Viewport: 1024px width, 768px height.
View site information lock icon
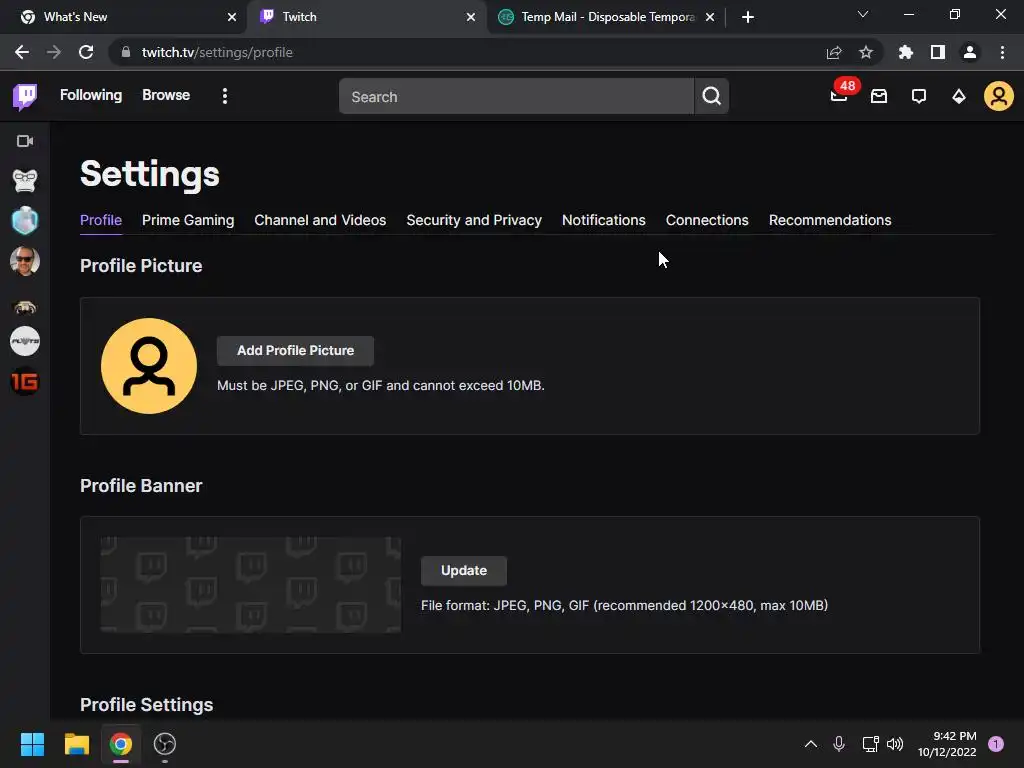(125, 52)
